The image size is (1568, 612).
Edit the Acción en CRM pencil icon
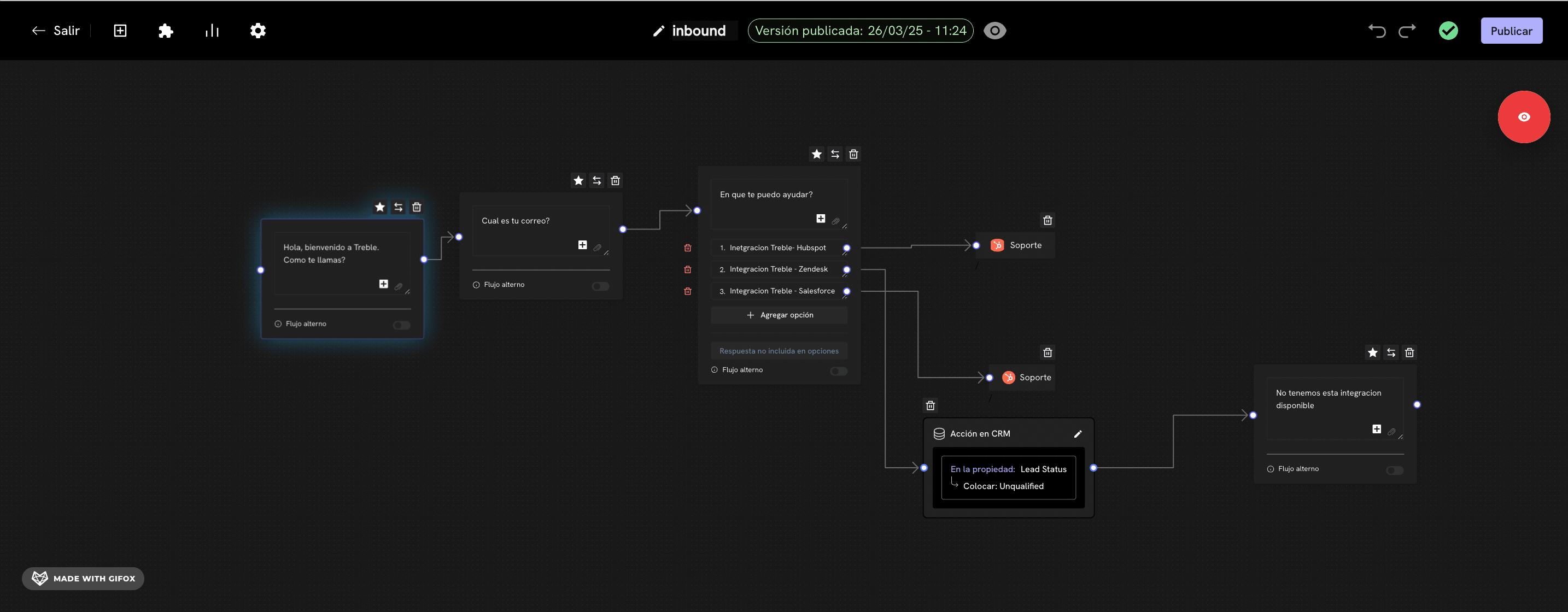pos(1078,434)
